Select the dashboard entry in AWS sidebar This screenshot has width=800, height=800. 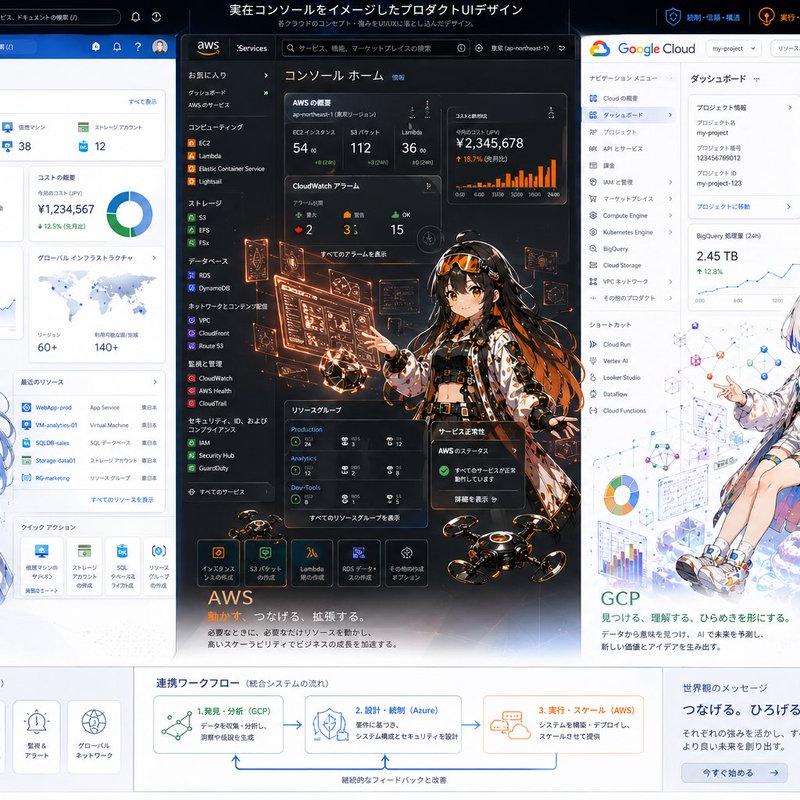pos(207,92)
